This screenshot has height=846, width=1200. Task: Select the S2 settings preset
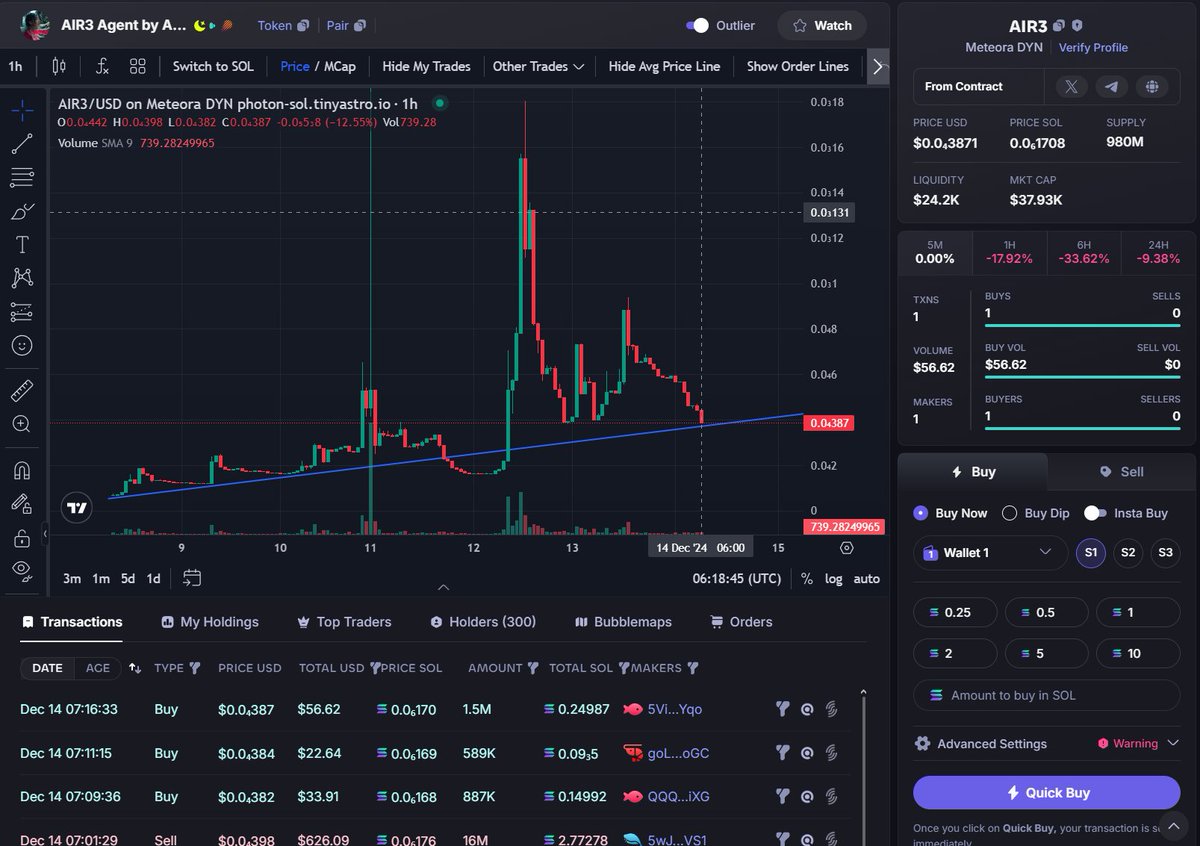pos(1128,552)
